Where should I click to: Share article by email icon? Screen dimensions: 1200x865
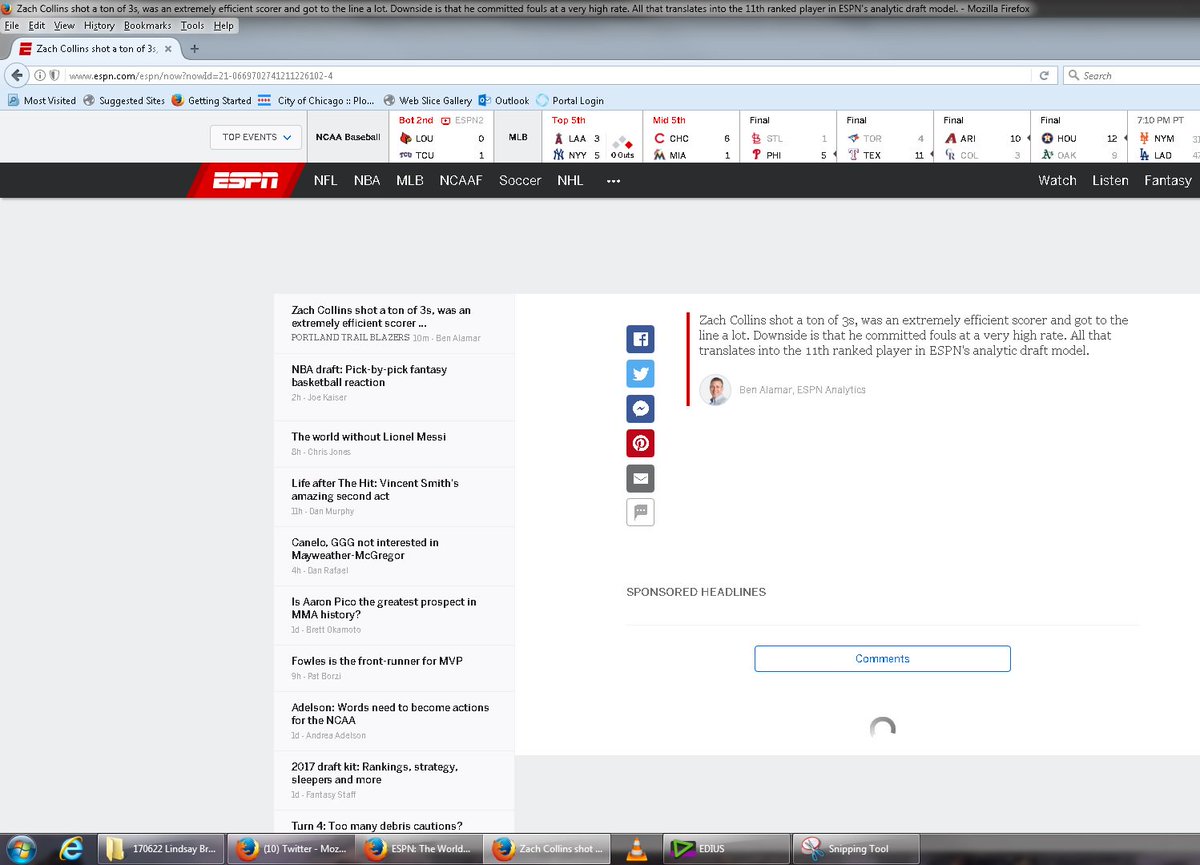tap(640, 478)
